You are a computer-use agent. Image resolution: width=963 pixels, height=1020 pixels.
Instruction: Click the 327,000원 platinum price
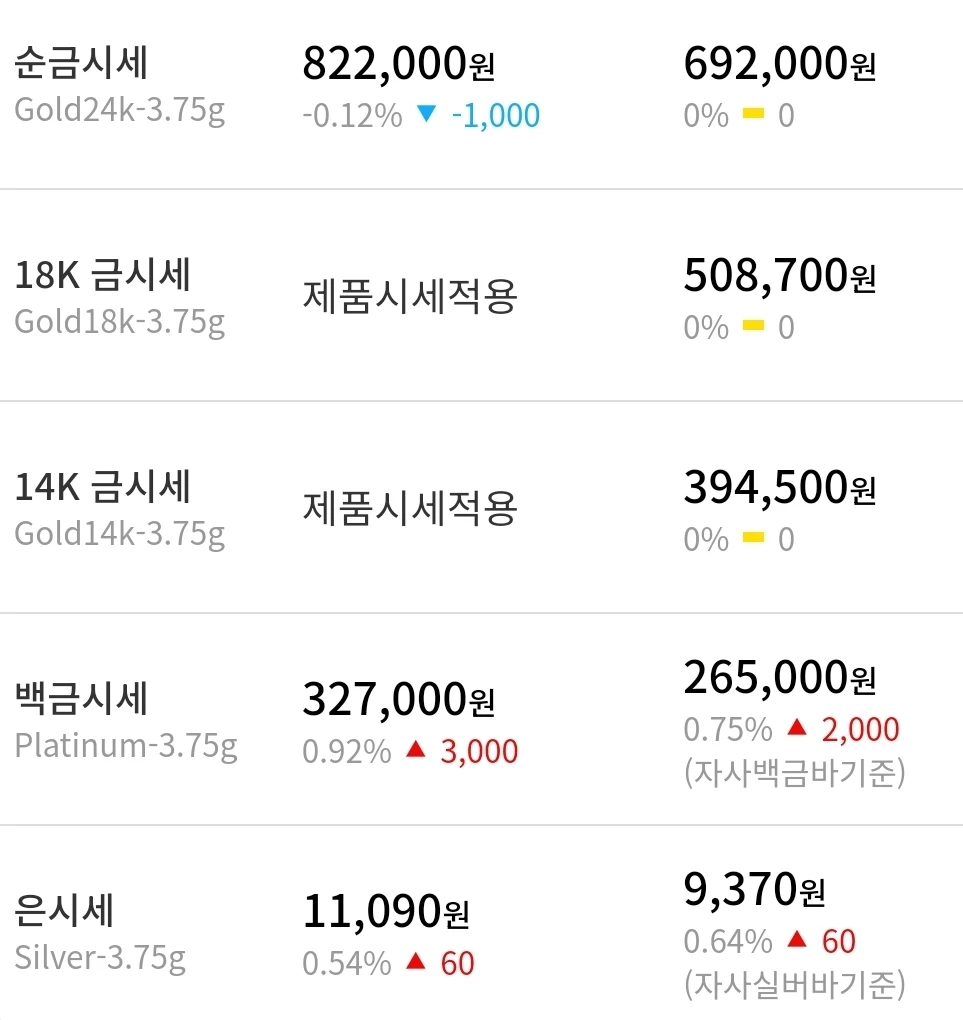coord(399,700)
